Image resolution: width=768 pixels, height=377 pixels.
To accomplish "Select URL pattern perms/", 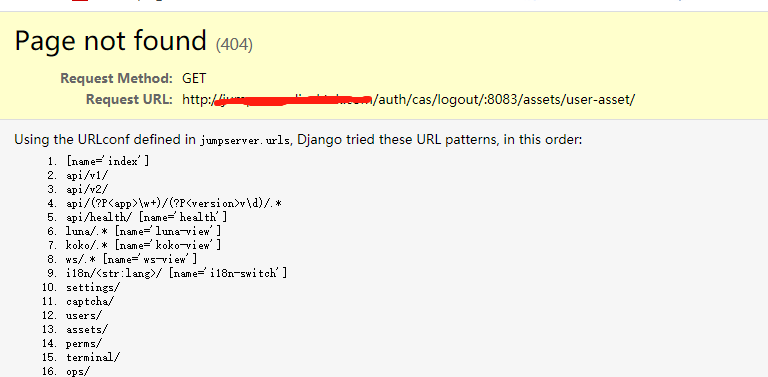I will pyautogui.click(x=84, y=344).
